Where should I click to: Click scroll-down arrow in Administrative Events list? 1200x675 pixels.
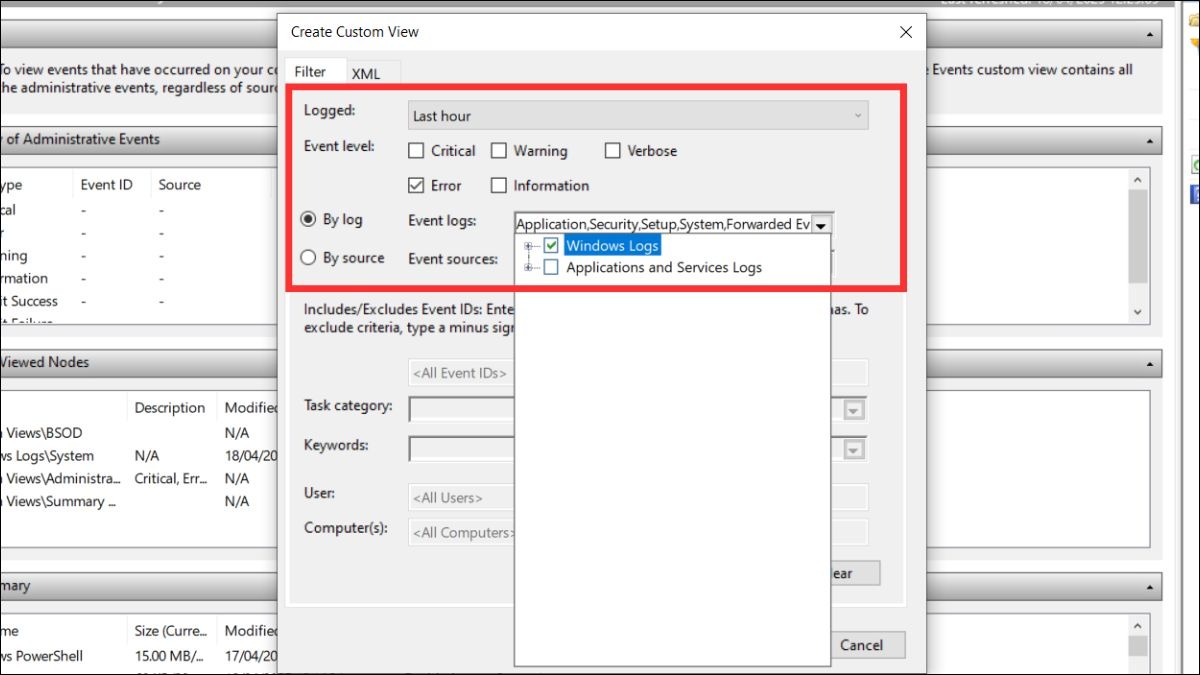(1136, 312)
